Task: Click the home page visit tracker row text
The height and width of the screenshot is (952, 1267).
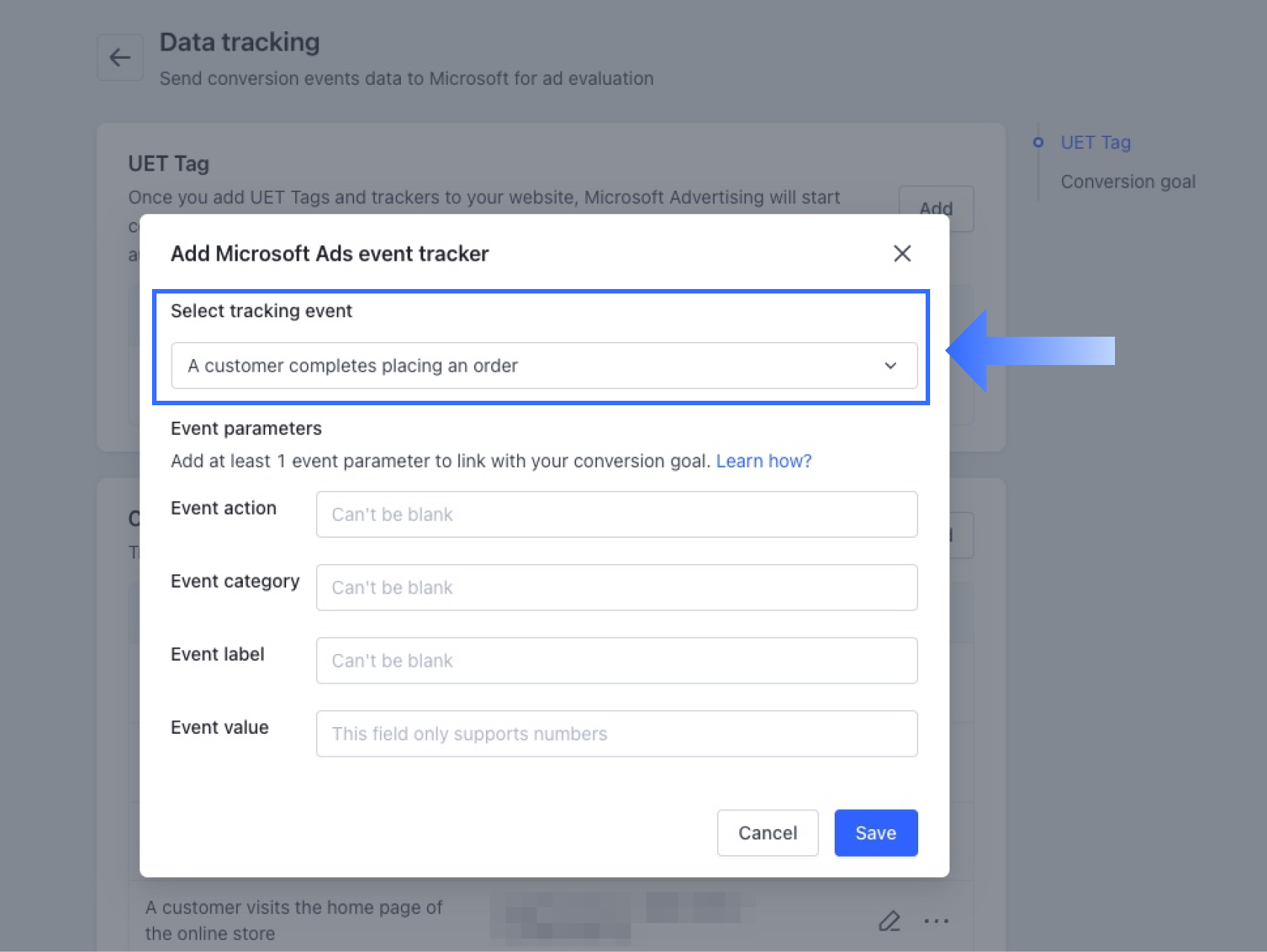Action: pos(294,920)
